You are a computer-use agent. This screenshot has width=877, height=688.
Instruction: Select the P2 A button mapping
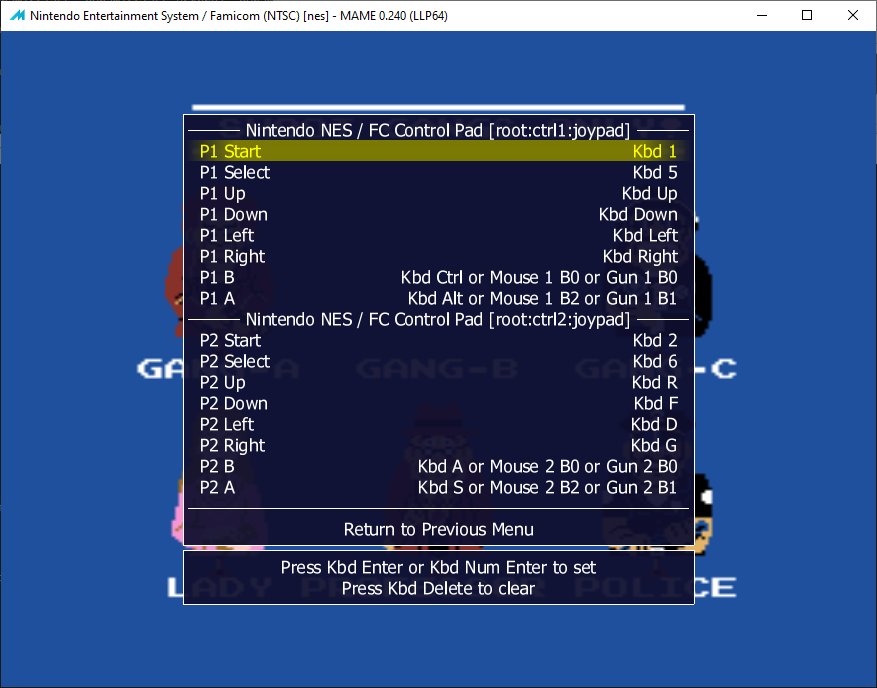[x=438, y=487]
